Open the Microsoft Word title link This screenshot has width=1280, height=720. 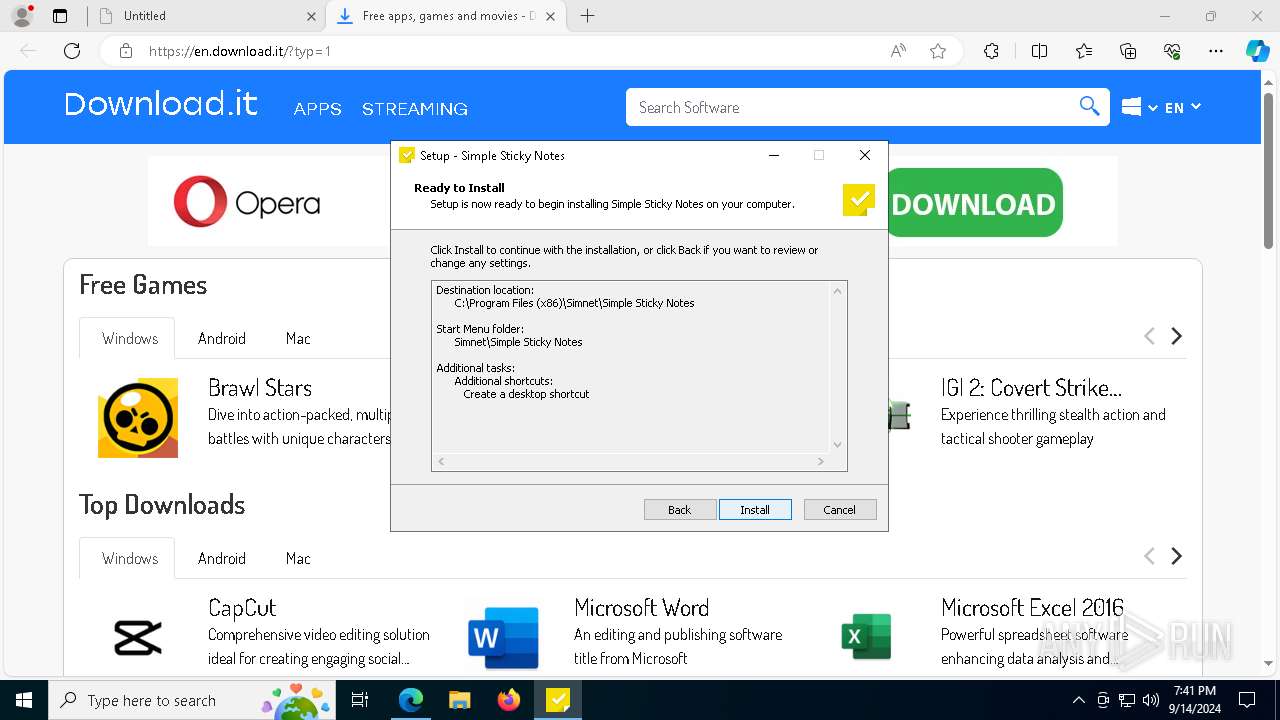[642, 608]
